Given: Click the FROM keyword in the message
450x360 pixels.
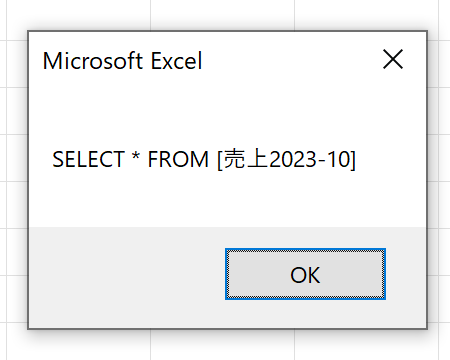Looking at the screenshot, I should [x=178, y=159].
